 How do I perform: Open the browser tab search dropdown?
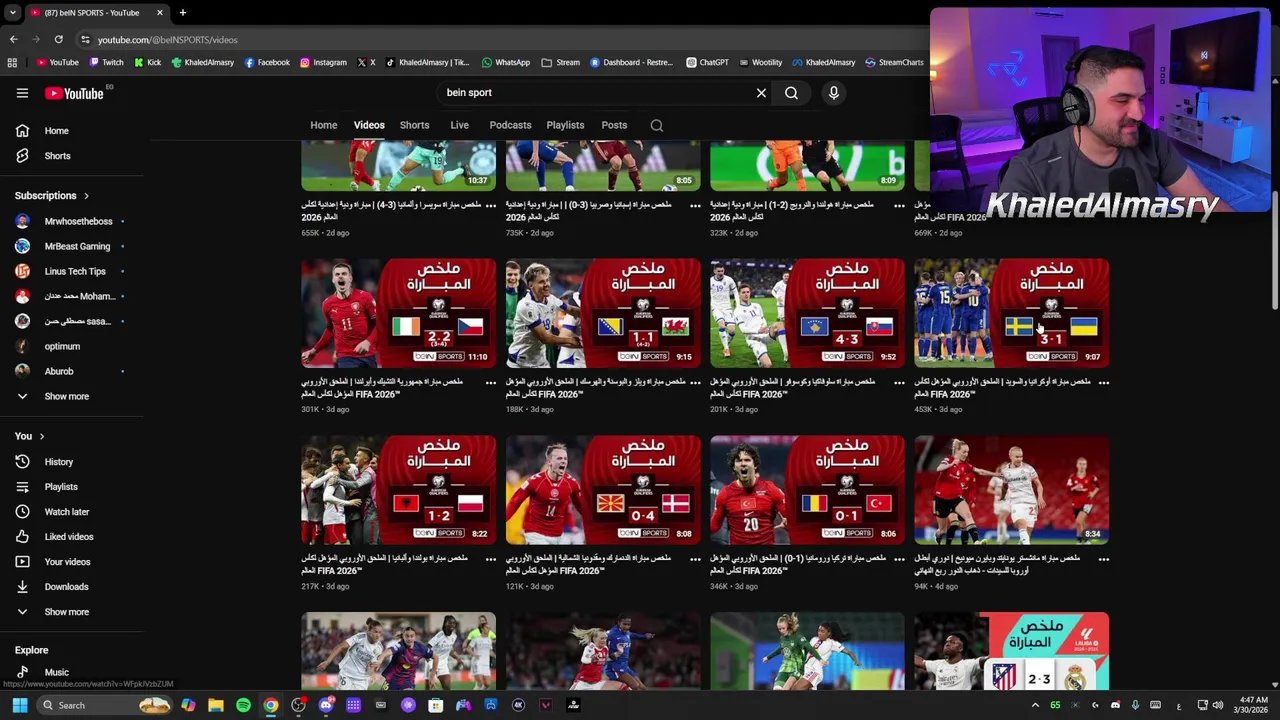tap(12, 13)
